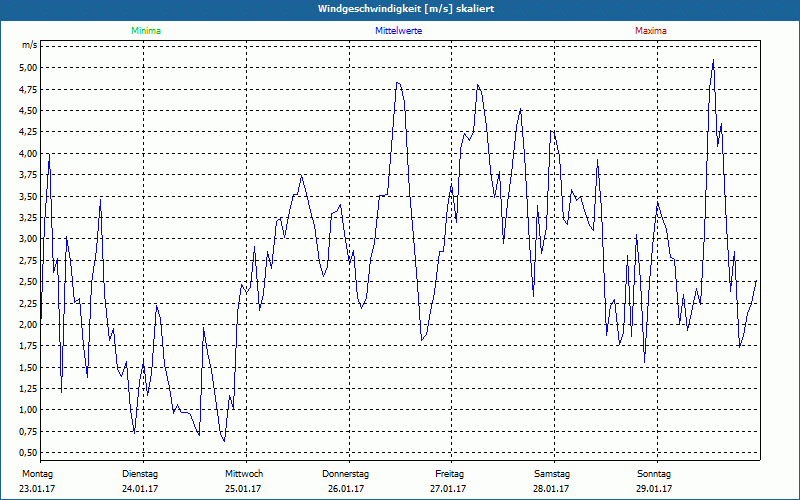Screen dimensions: 800x500
Task: Click the 1,00 axis value
Action: point(29,410)
